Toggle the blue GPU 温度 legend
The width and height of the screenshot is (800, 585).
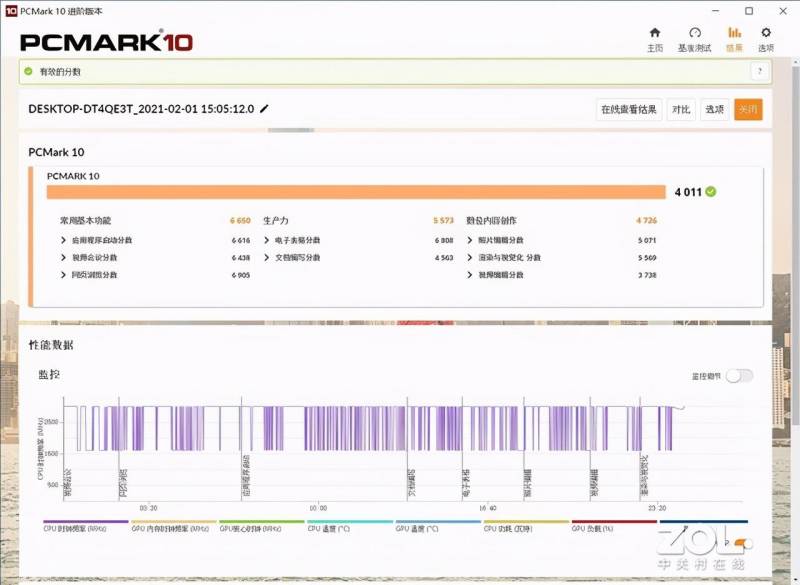pos(438,526)
